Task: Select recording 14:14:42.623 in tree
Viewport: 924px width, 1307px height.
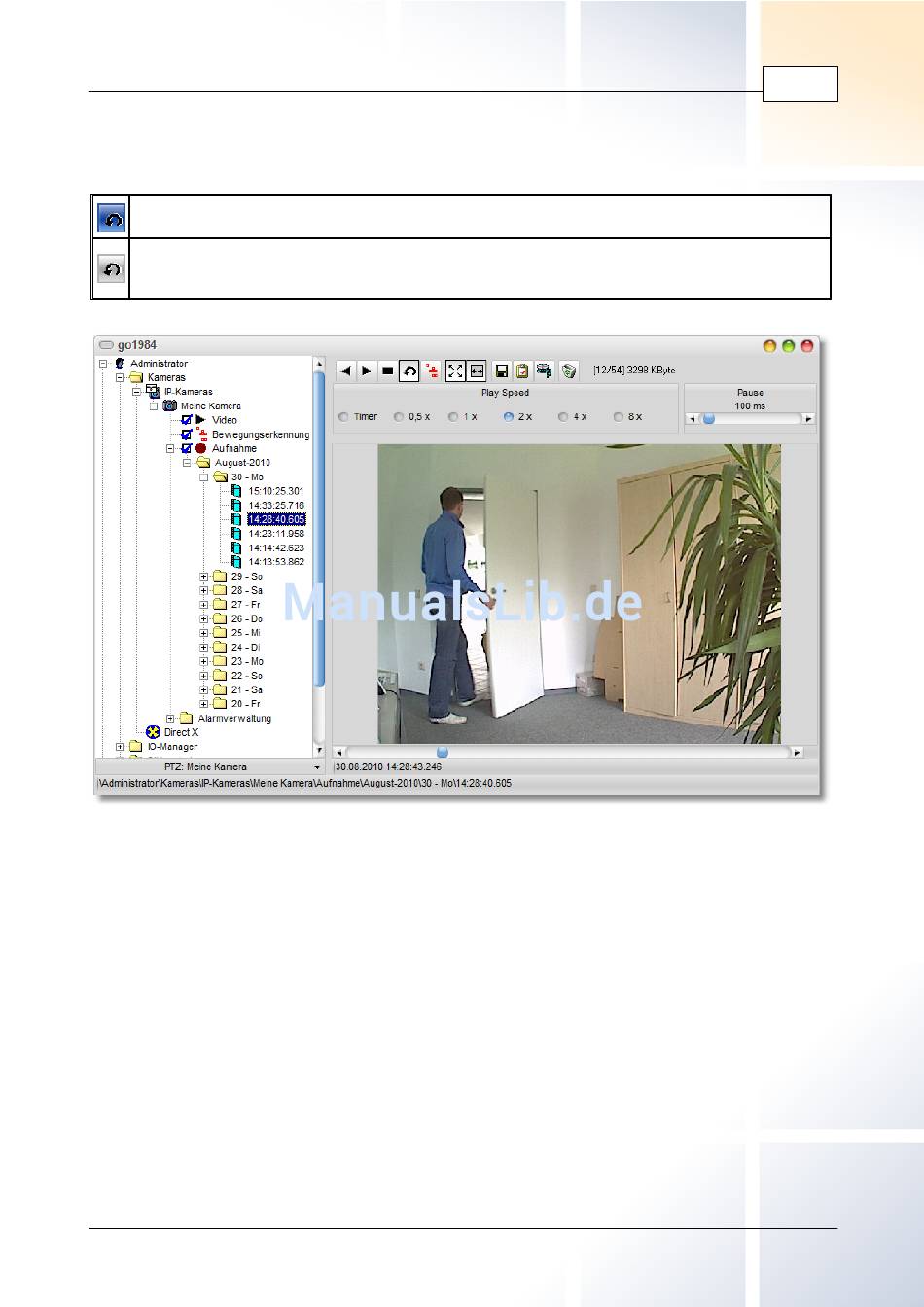Action: pos(276,548)
